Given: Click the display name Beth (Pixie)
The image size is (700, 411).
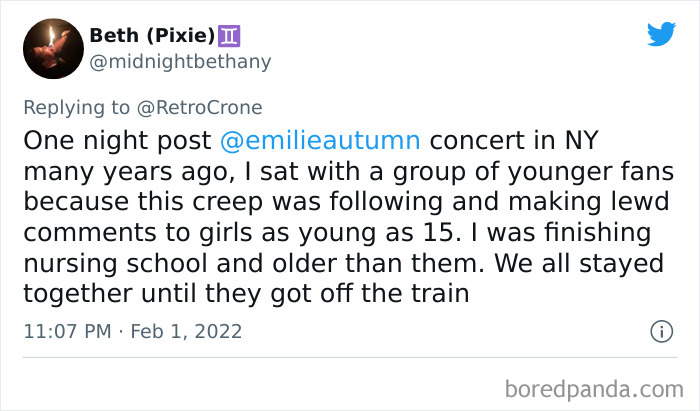Looking at the screenshot, I should pos(152,36).
